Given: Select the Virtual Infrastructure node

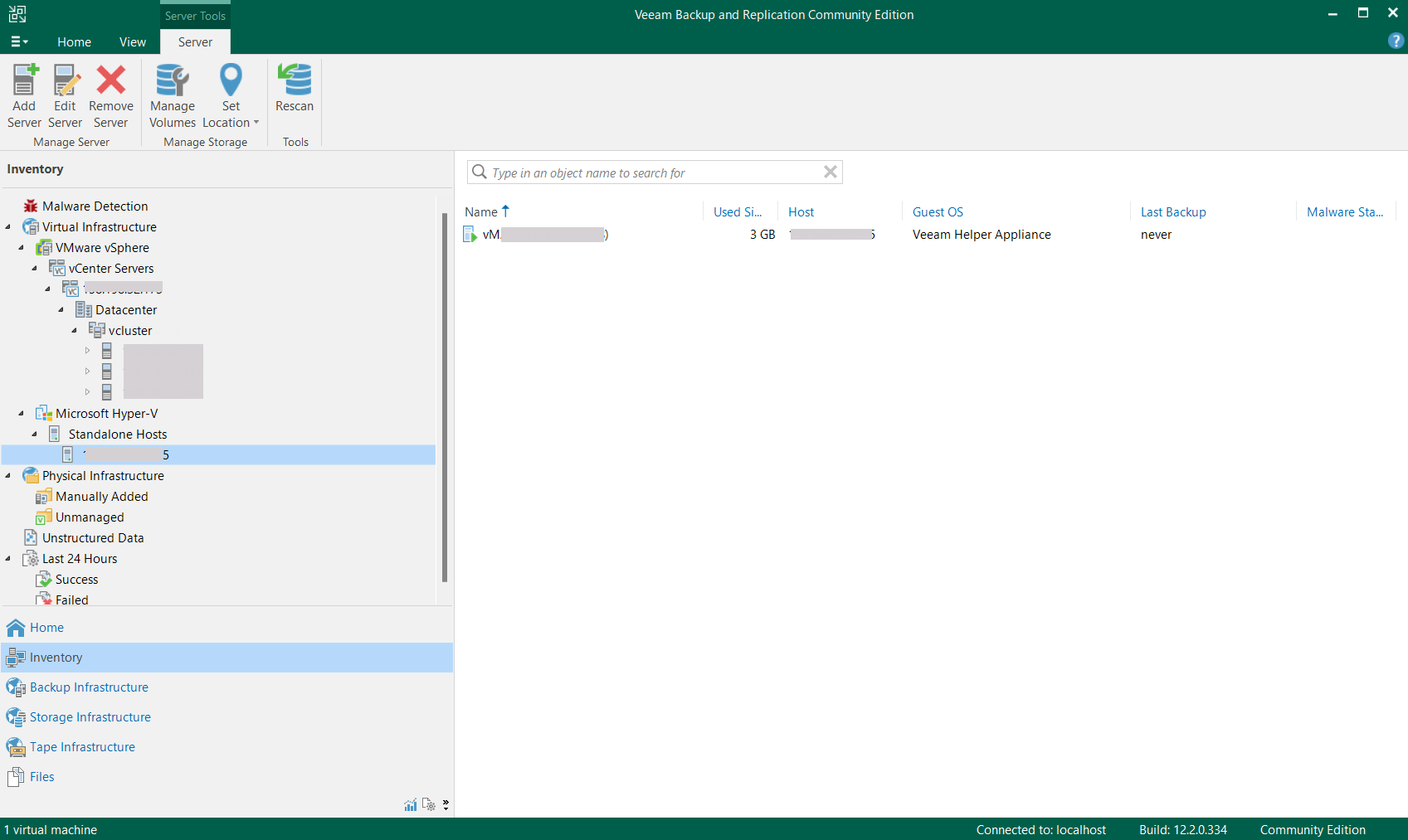Looking at the screenshot, I should click(99, 227).
